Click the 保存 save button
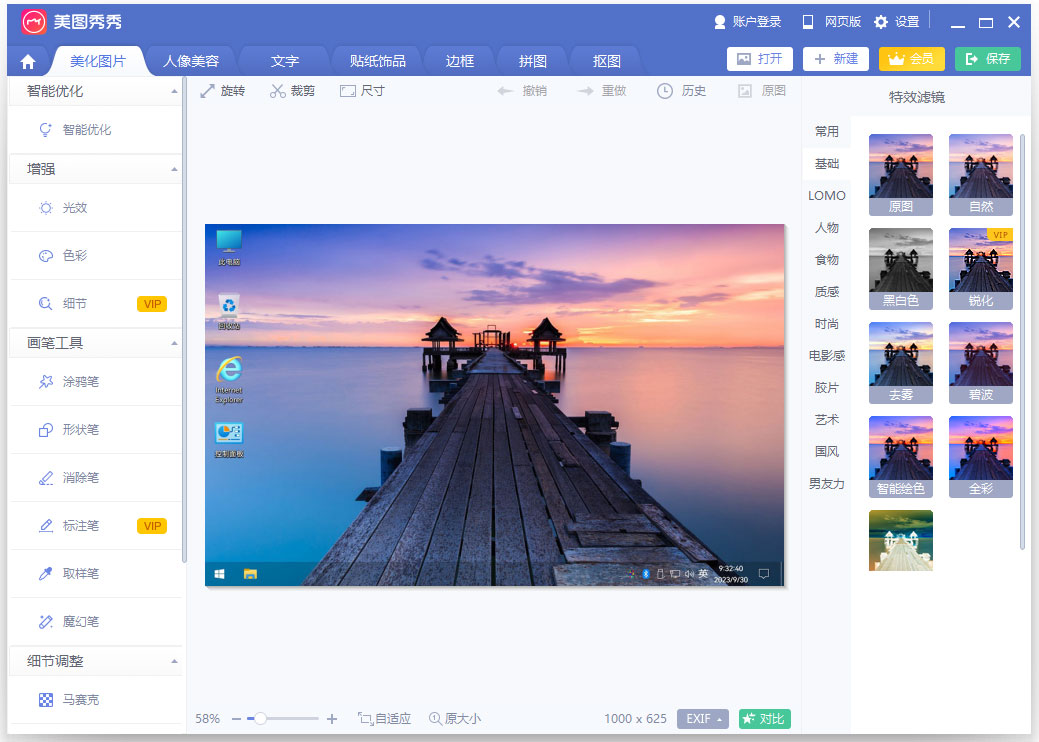This screenshot has width=1039, height=742. pos(987,59)
